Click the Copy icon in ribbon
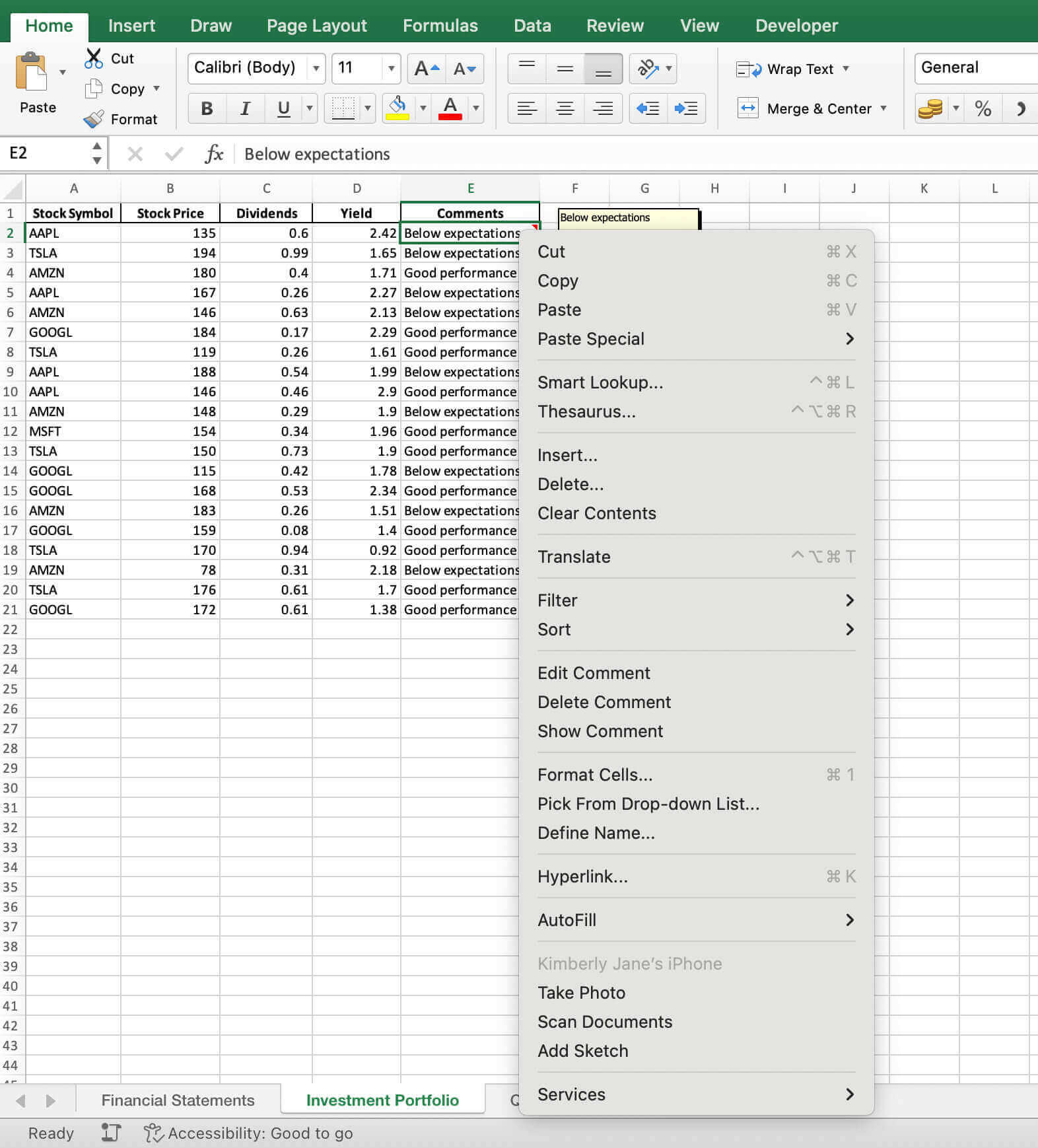Image resolution: width=1038 pixels, height=1148 pixels. (94, 89)
